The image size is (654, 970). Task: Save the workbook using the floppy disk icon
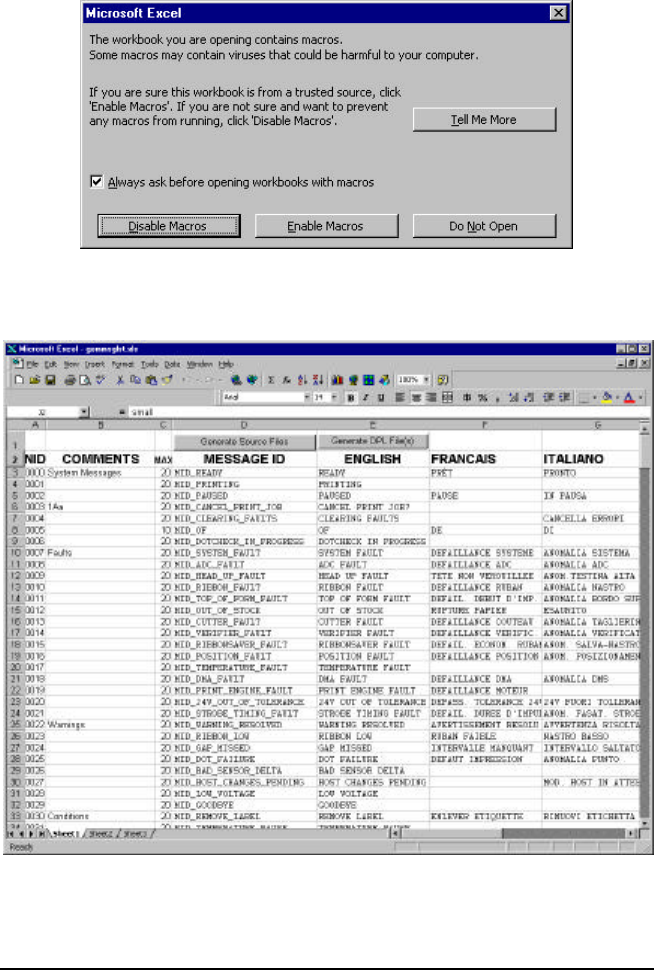coord(50,380)
